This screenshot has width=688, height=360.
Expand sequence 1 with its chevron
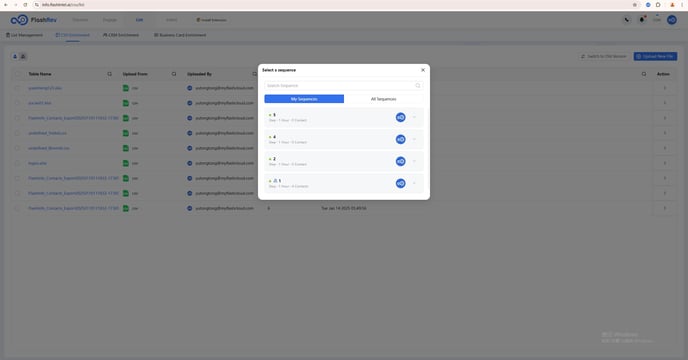(414, 183)
